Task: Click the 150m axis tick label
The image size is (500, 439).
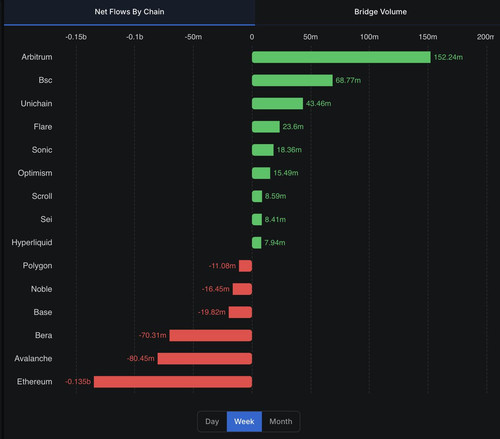Action: tap(428, 37)
